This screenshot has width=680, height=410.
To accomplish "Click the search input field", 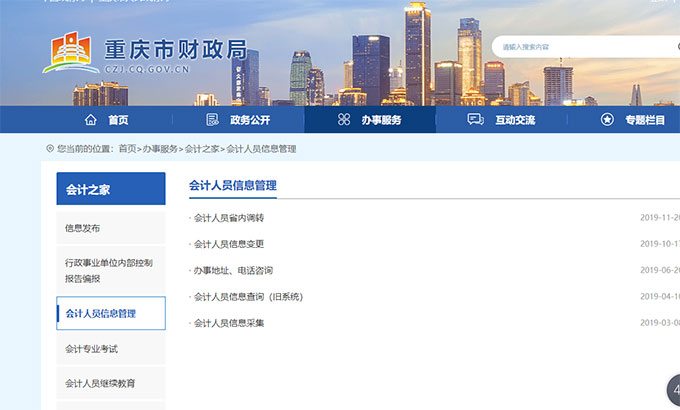I will 580,47.
